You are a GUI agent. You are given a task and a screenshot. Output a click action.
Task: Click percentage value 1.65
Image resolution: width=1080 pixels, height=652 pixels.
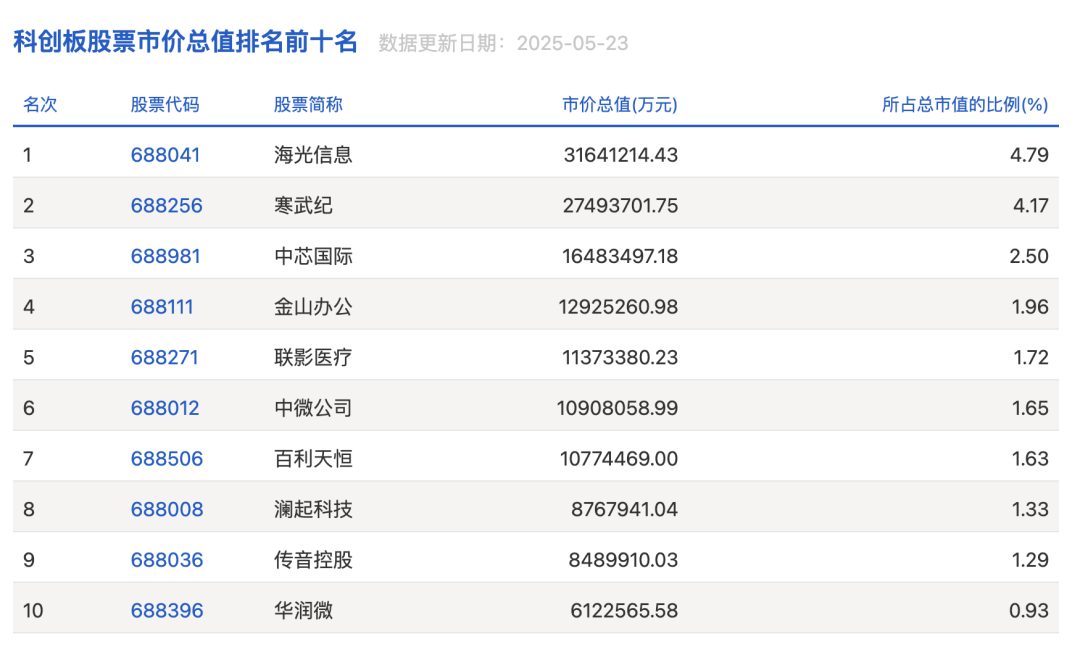1030,408
